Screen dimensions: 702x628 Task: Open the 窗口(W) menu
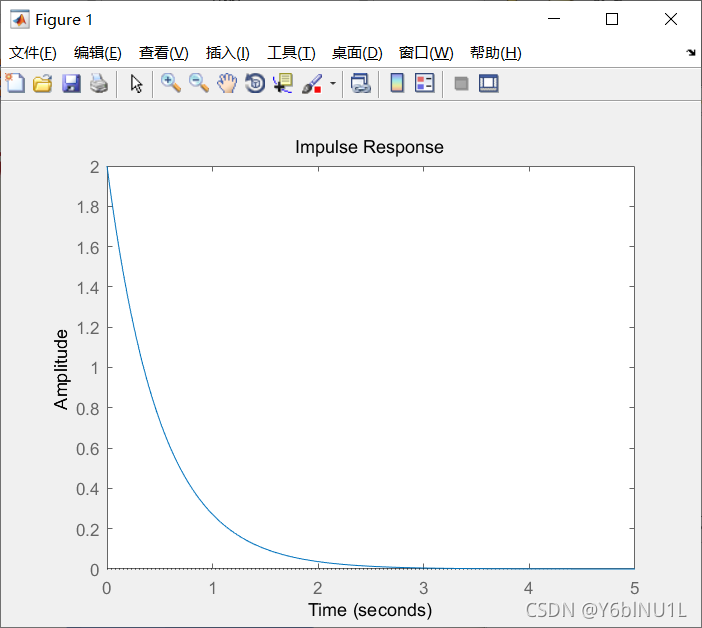(x=426, y=53)
